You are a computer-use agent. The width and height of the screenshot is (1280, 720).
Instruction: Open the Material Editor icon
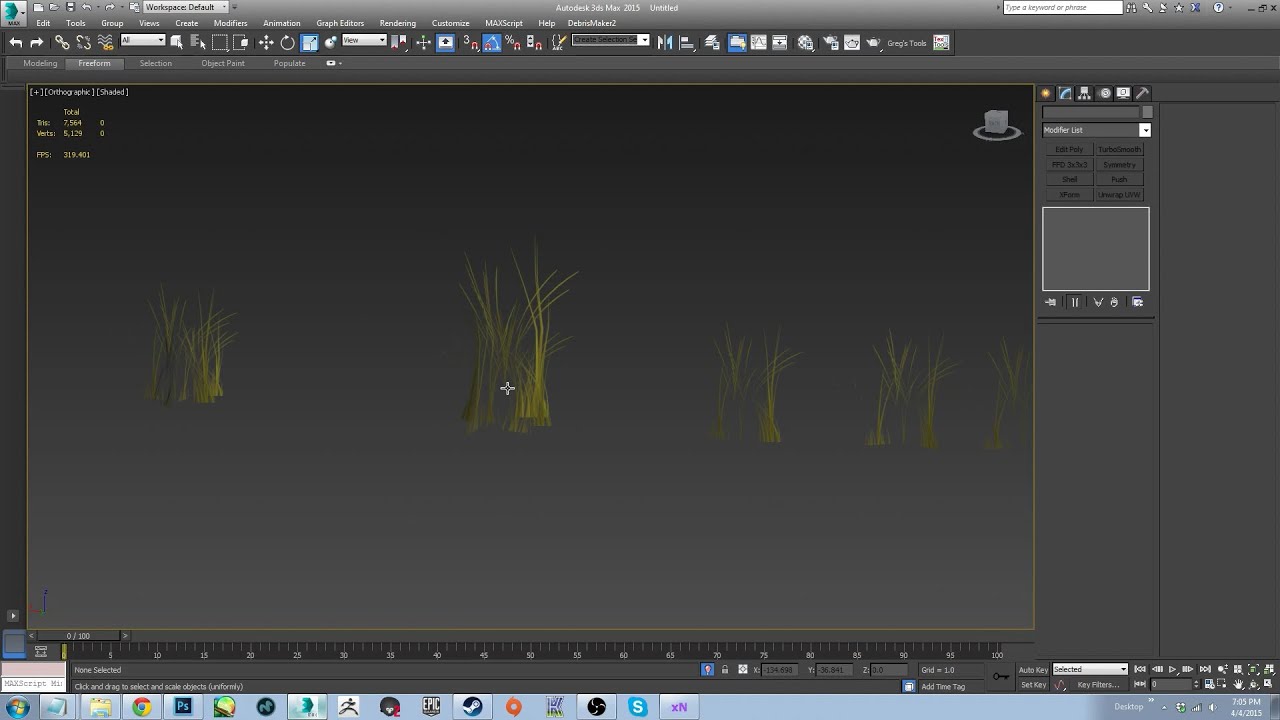[806, 42]
